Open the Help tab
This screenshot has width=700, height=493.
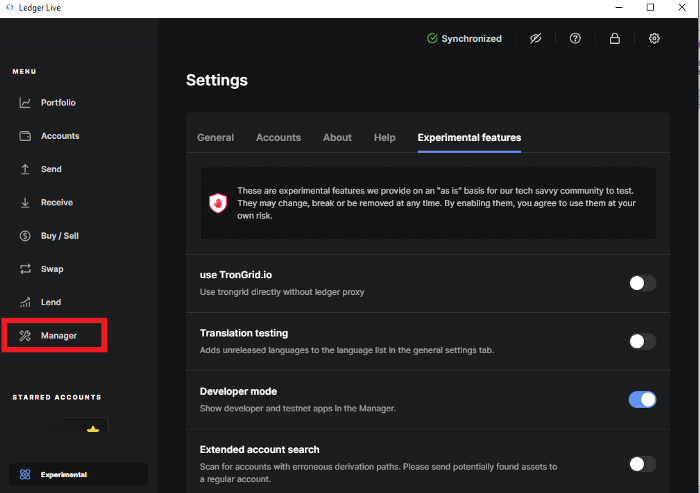(x=385, y=138)
